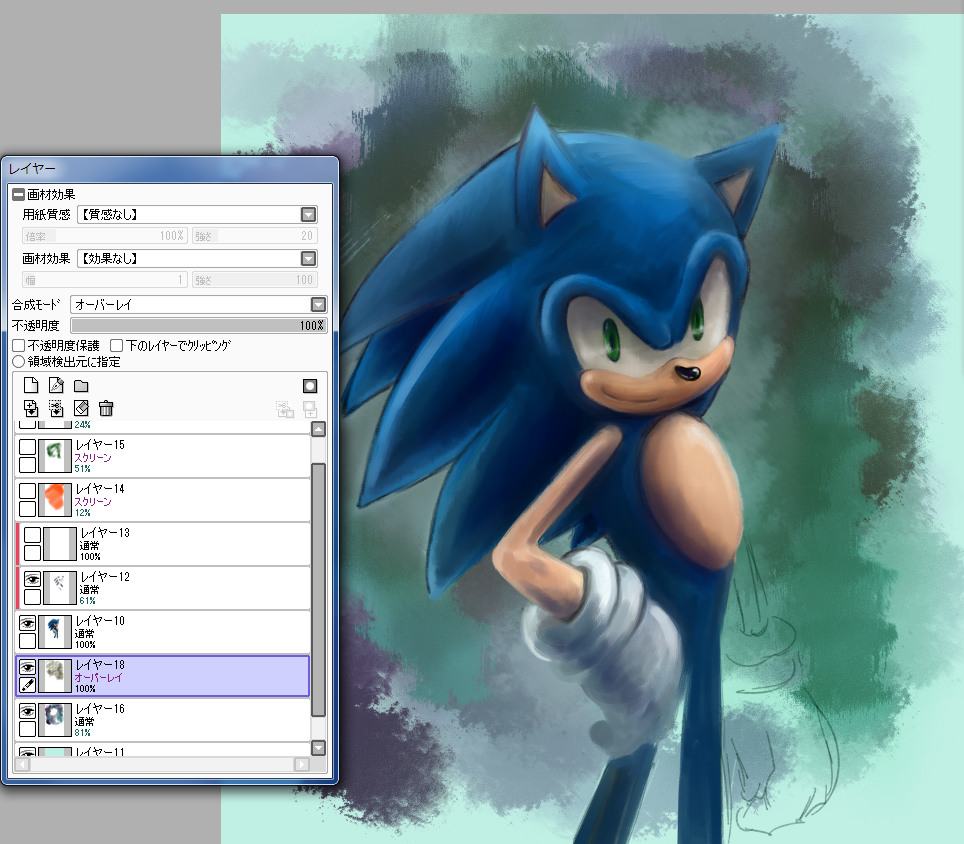Viewport: 964px width, 844px height.
Task: Show レイヤー14 using its visibility box
Action: pos(27,491)
